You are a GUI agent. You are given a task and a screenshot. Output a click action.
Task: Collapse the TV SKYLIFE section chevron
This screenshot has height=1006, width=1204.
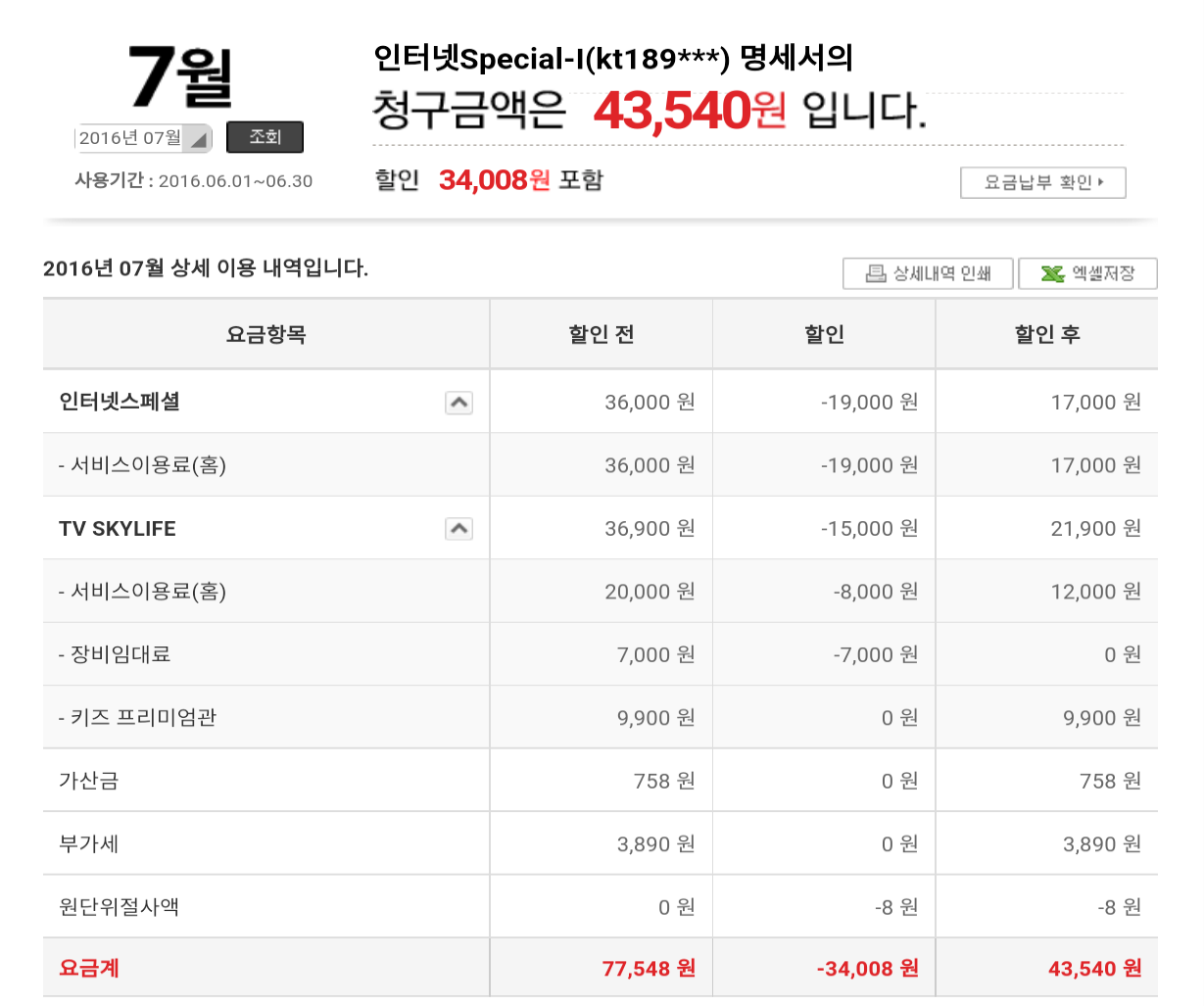click(x=458, y=529)
